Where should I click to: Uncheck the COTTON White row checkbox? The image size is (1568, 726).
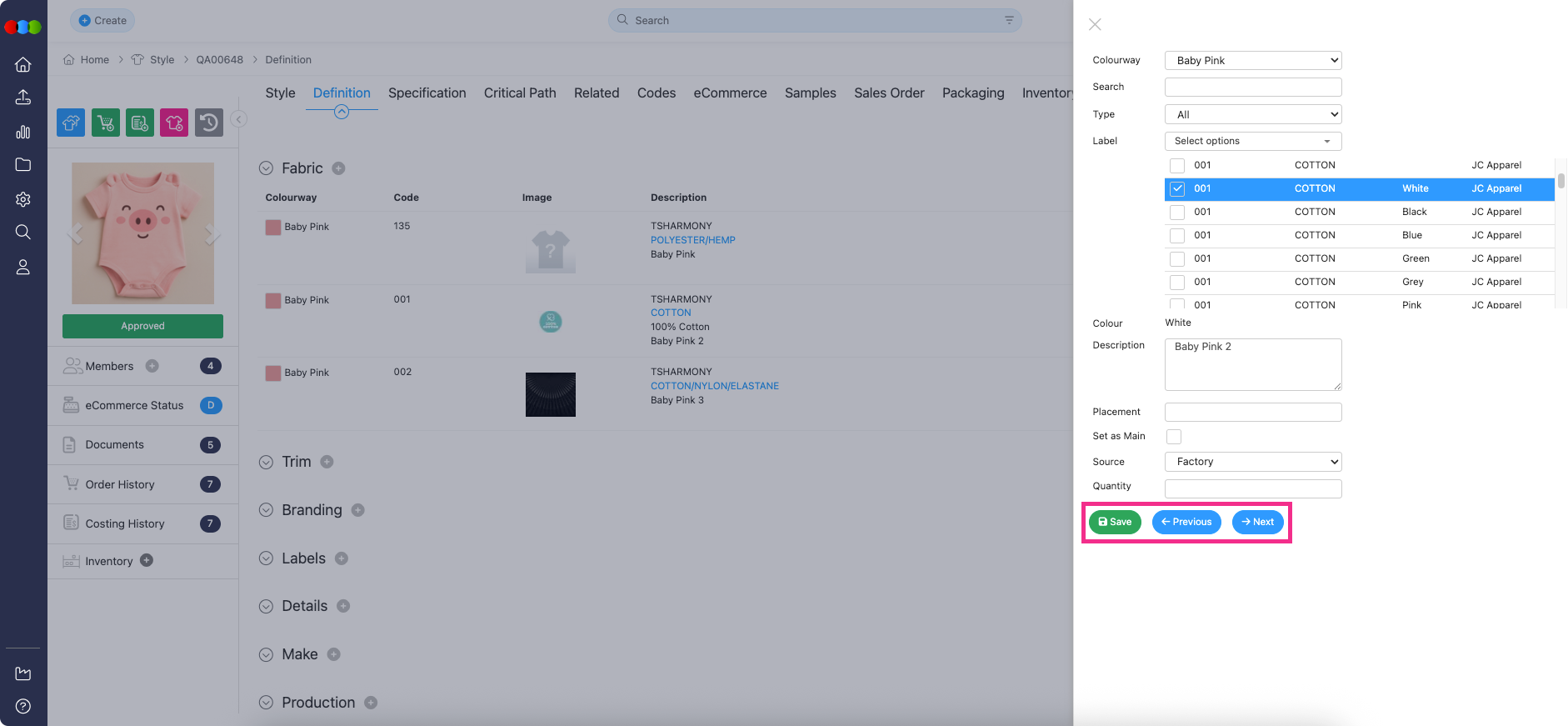tap(1176, 189)
